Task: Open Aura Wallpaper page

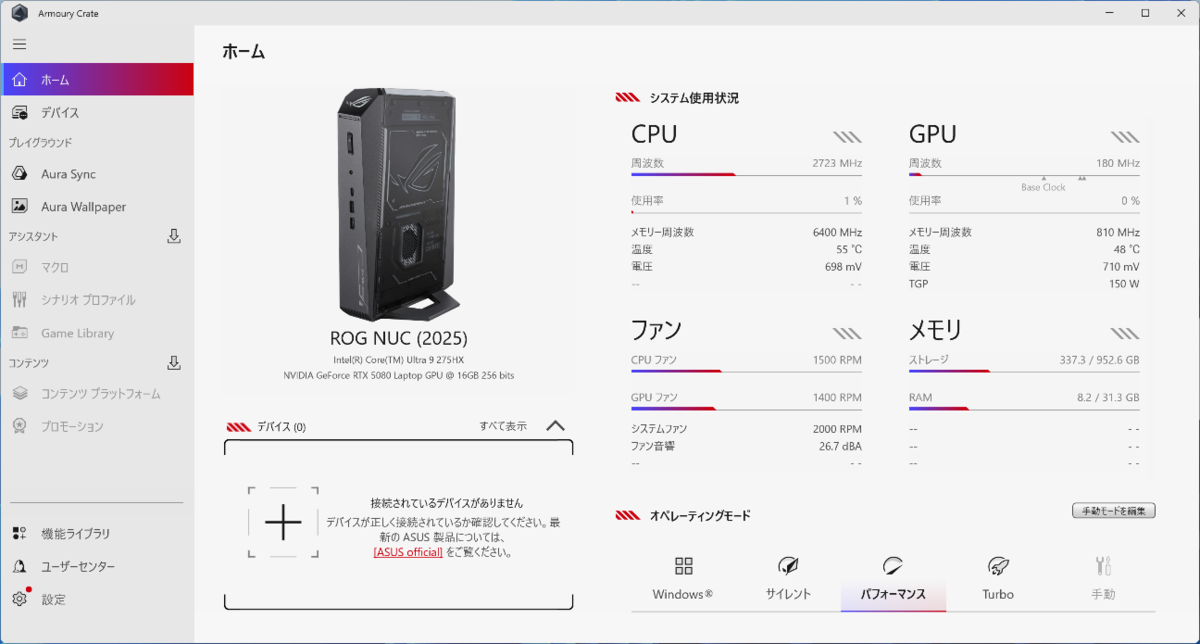Action: coord(97,207)
